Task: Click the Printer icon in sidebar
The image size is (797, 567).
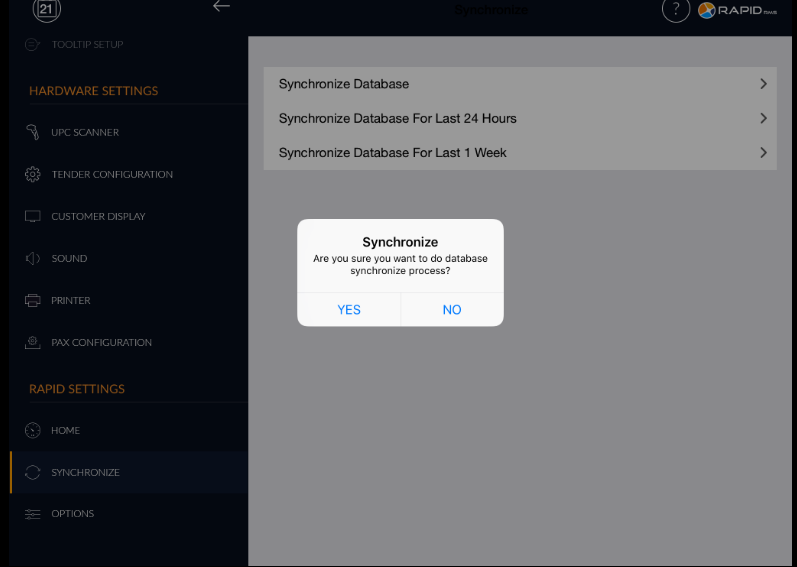Action: [x=32, y=300]
